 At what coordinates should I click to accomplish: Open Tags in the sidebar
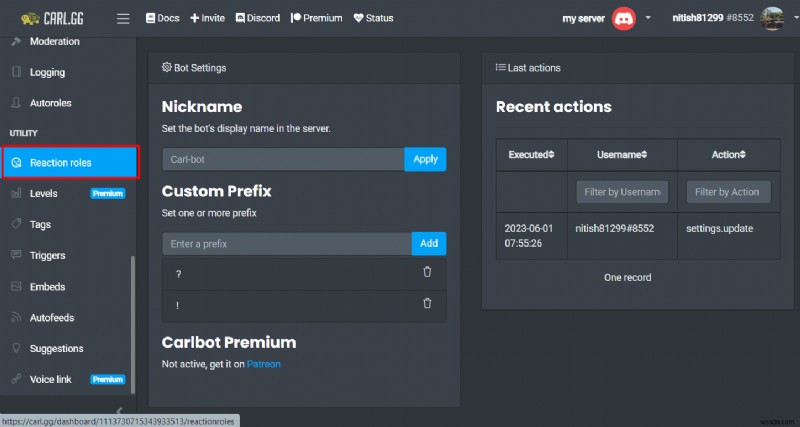(40, 224)
